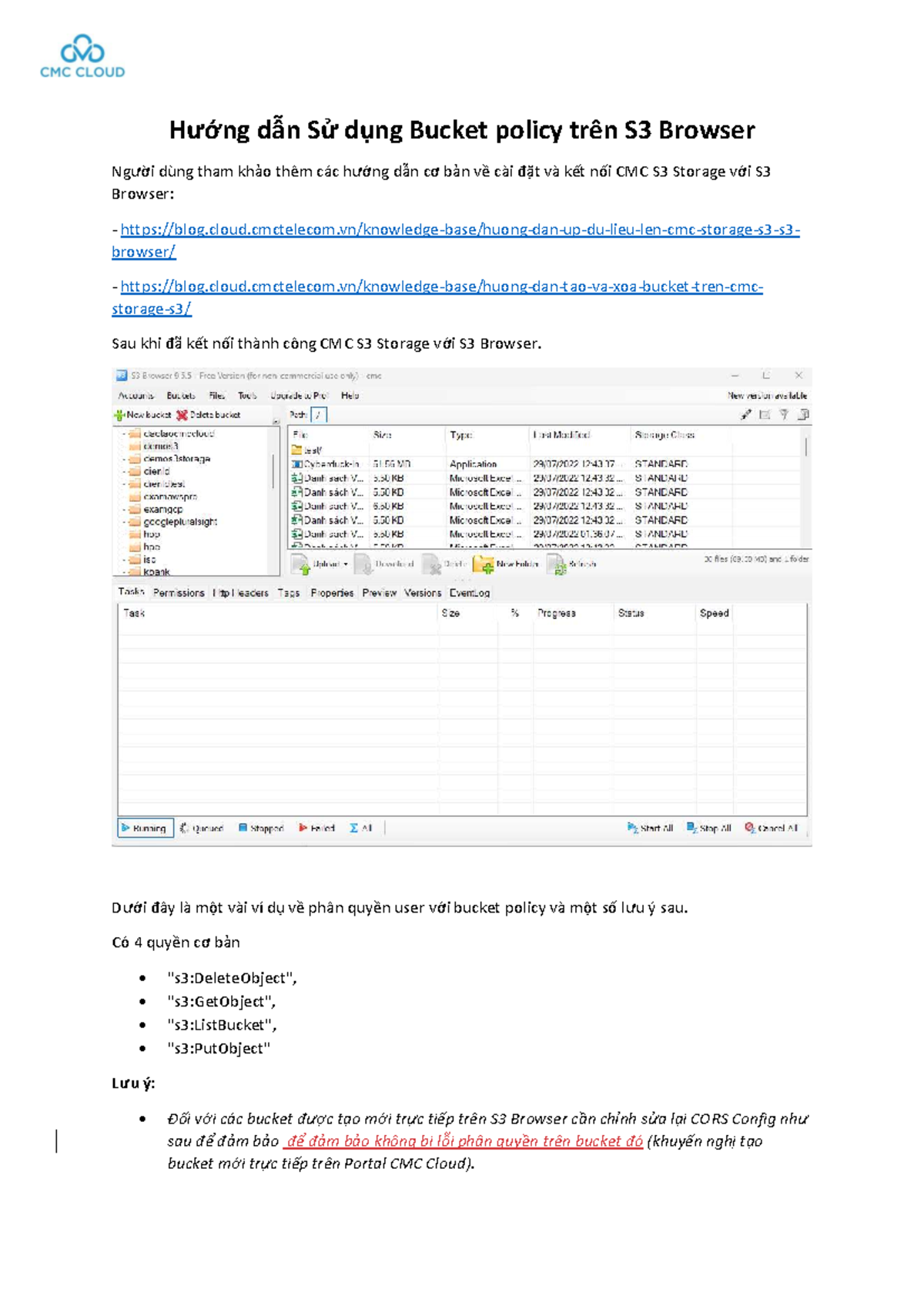Open the up-du-lieu-len-cmc-storage-s3 blog link
Viewport: 924px width, 1306px height.
coord(456,240)
